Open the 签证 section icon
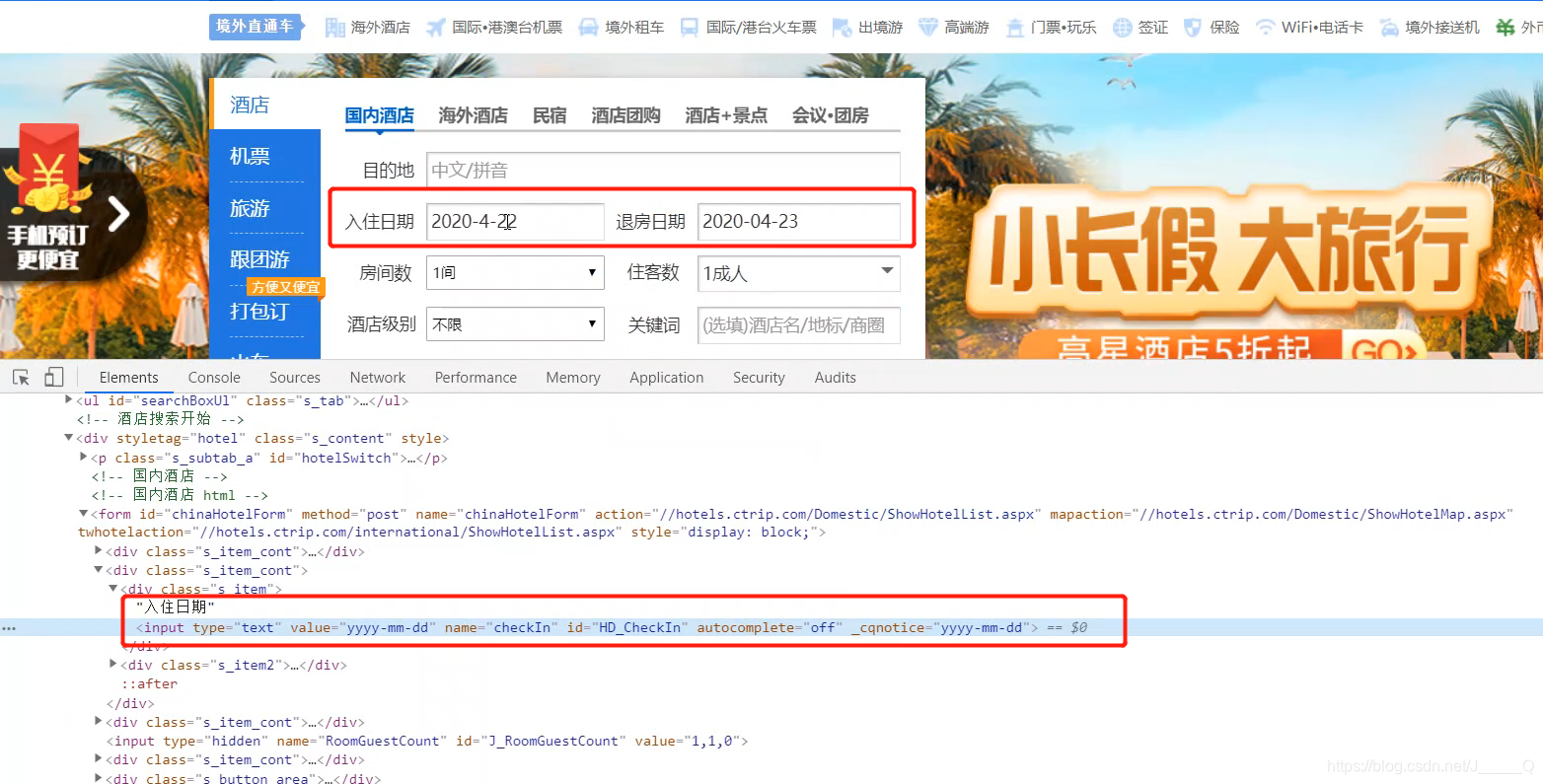Screen dimensions: 1543x784 (1122, 27)
